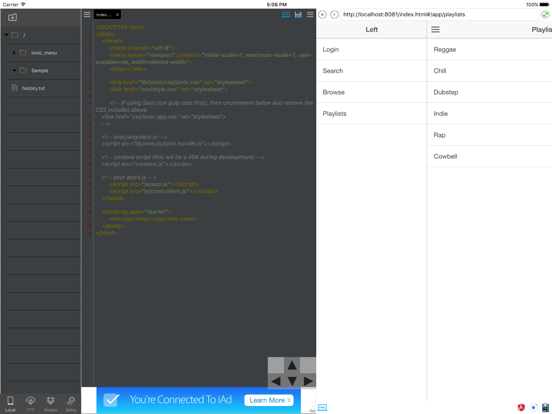Tap Playlists in the Left menu
Image resolution: width=552 pixels, height=414 pixels.
(x=371, y=114)
